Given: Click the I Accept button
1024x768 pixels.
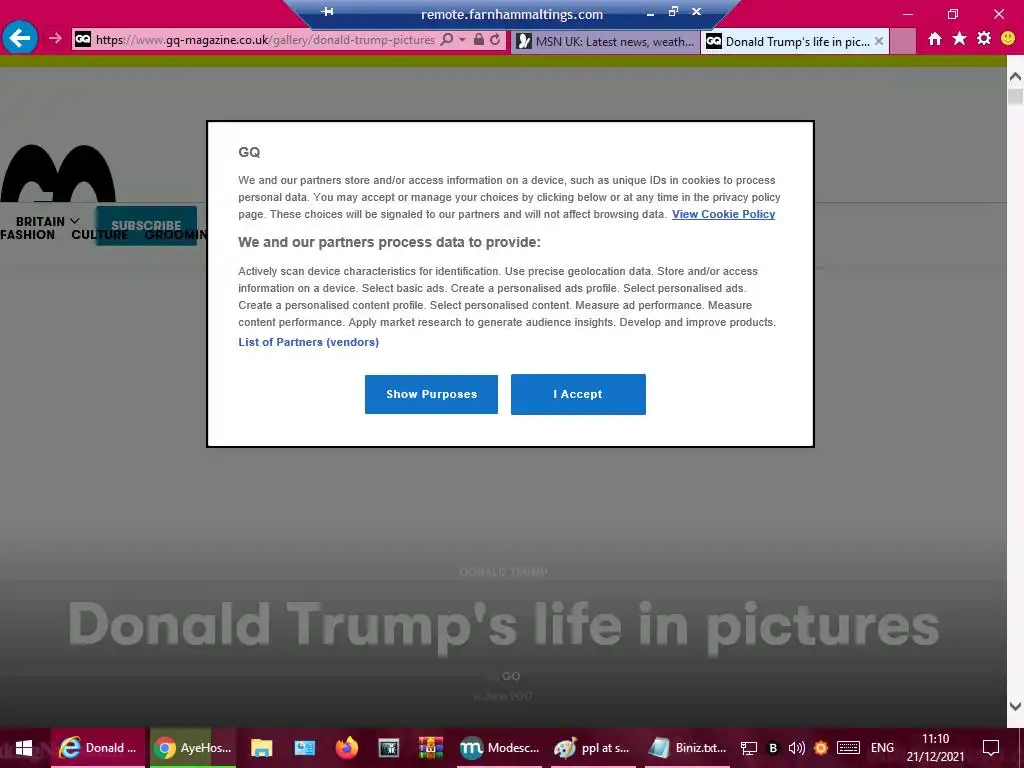Looking at the screenshot, I should [578, 394].
